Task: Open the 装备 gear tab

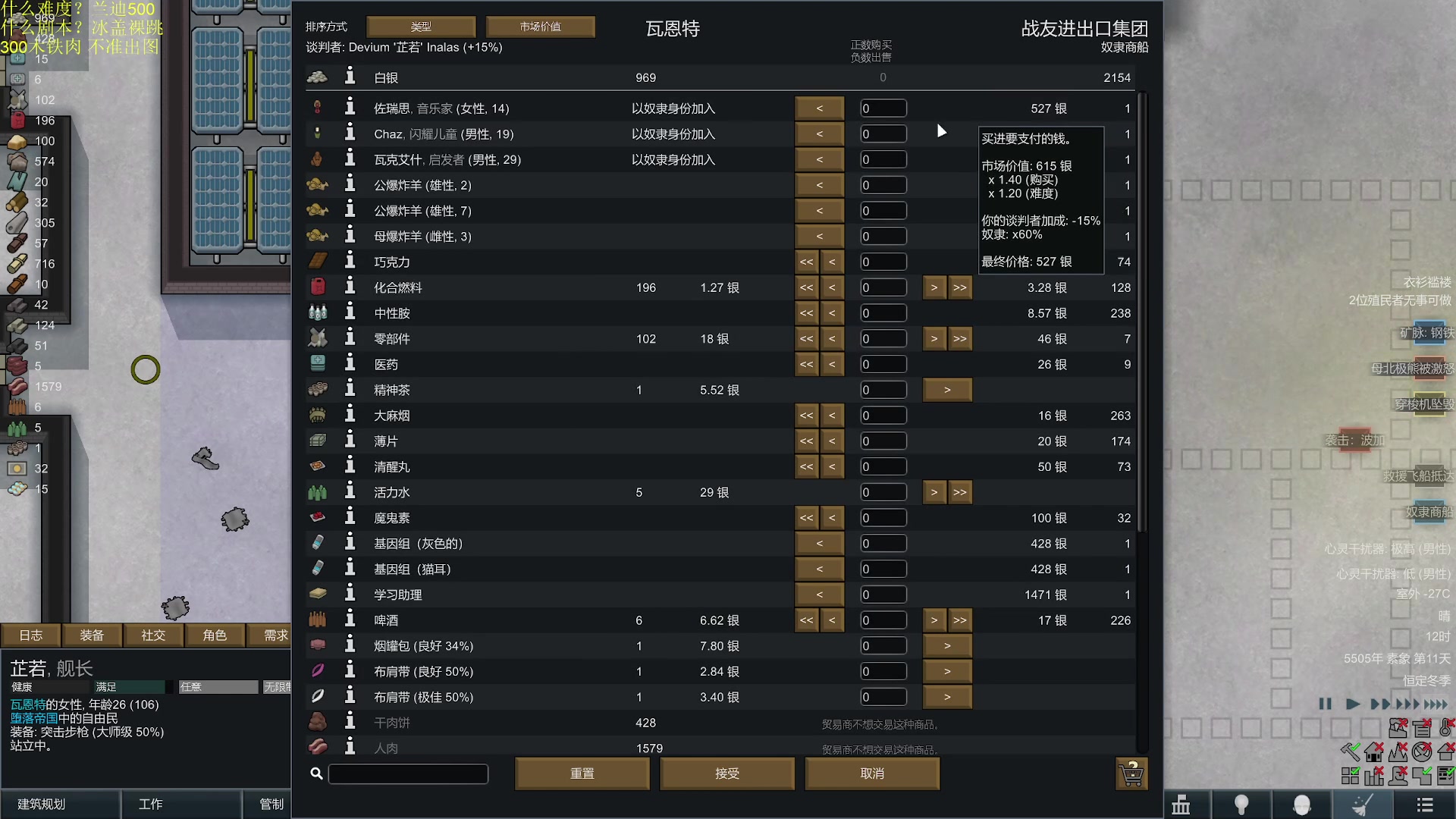Action: pyautogui.click(x=92, y=635)
